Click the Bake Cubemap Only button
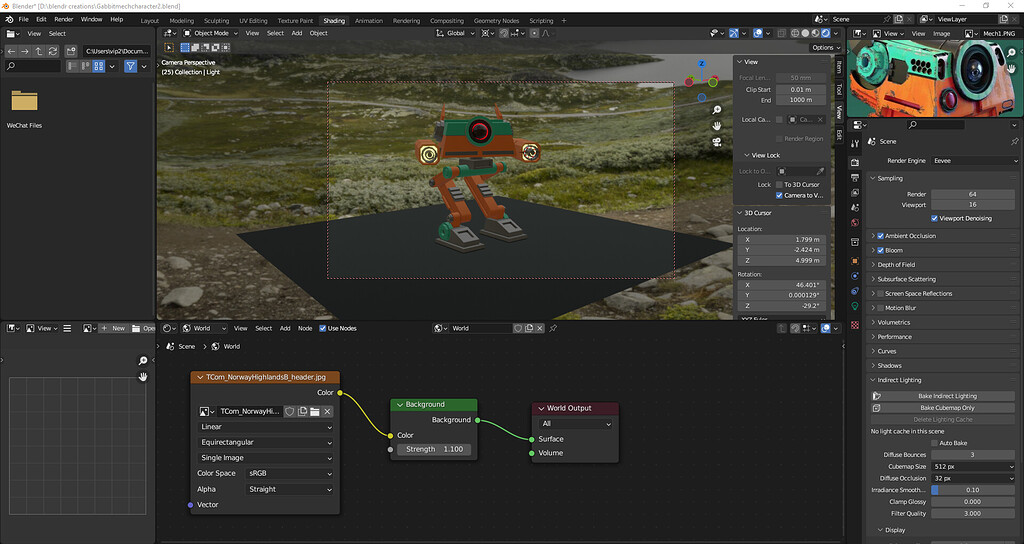The width and height of the screenshot is (1024, 544). pyautogui.click(x=946, y=408)
